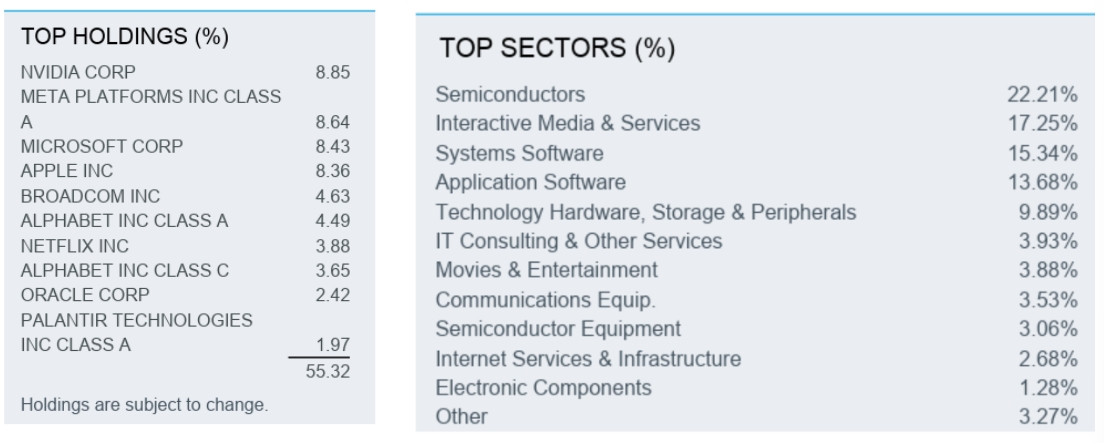Select NVIDIA CORP in top holdings
This screenshot has height=443, width=1104.
click(x=78, y=72)
